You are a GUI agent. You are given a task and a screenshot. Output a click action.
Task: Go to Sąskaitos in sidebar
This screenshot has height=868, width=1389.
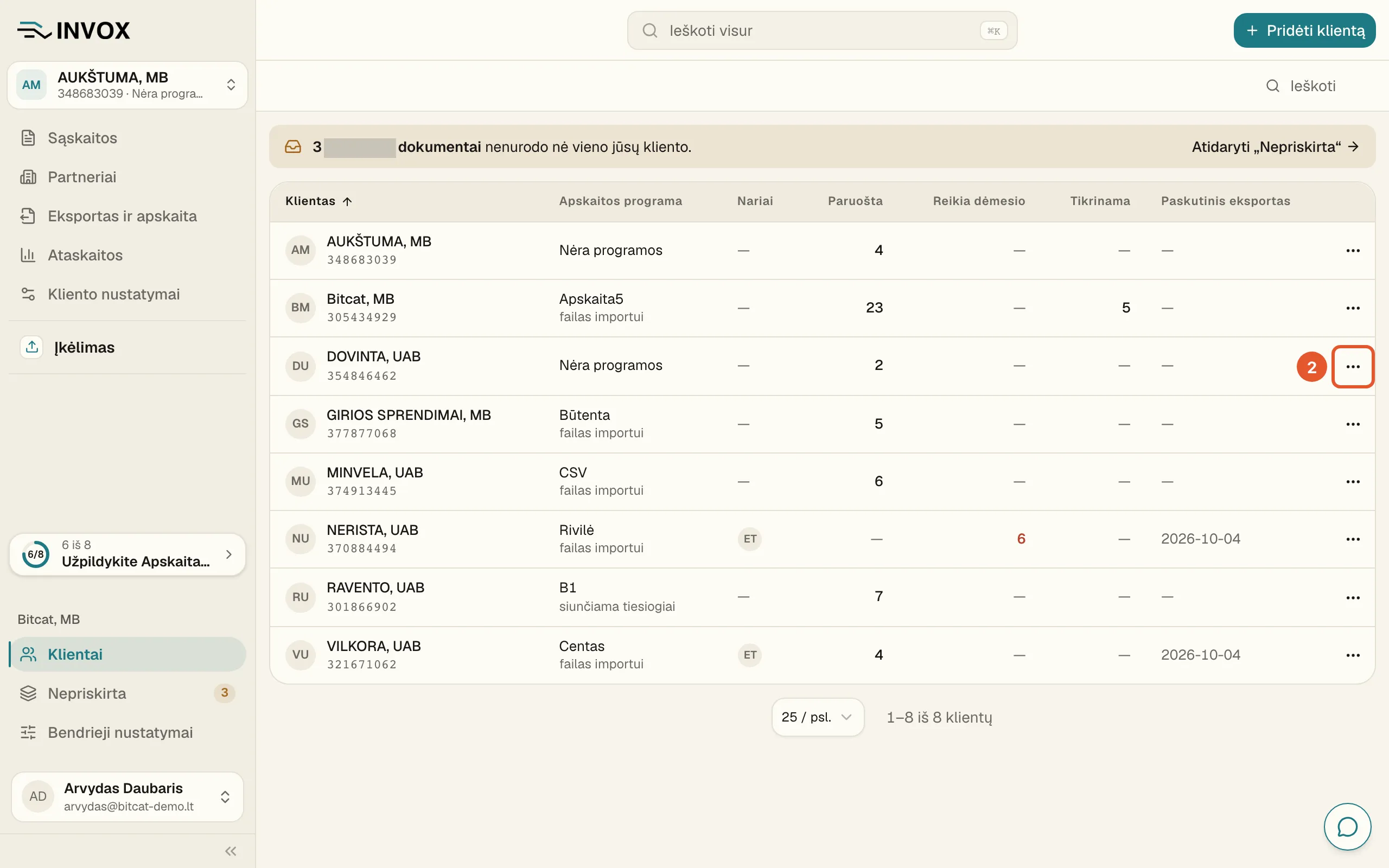[128, 138]
